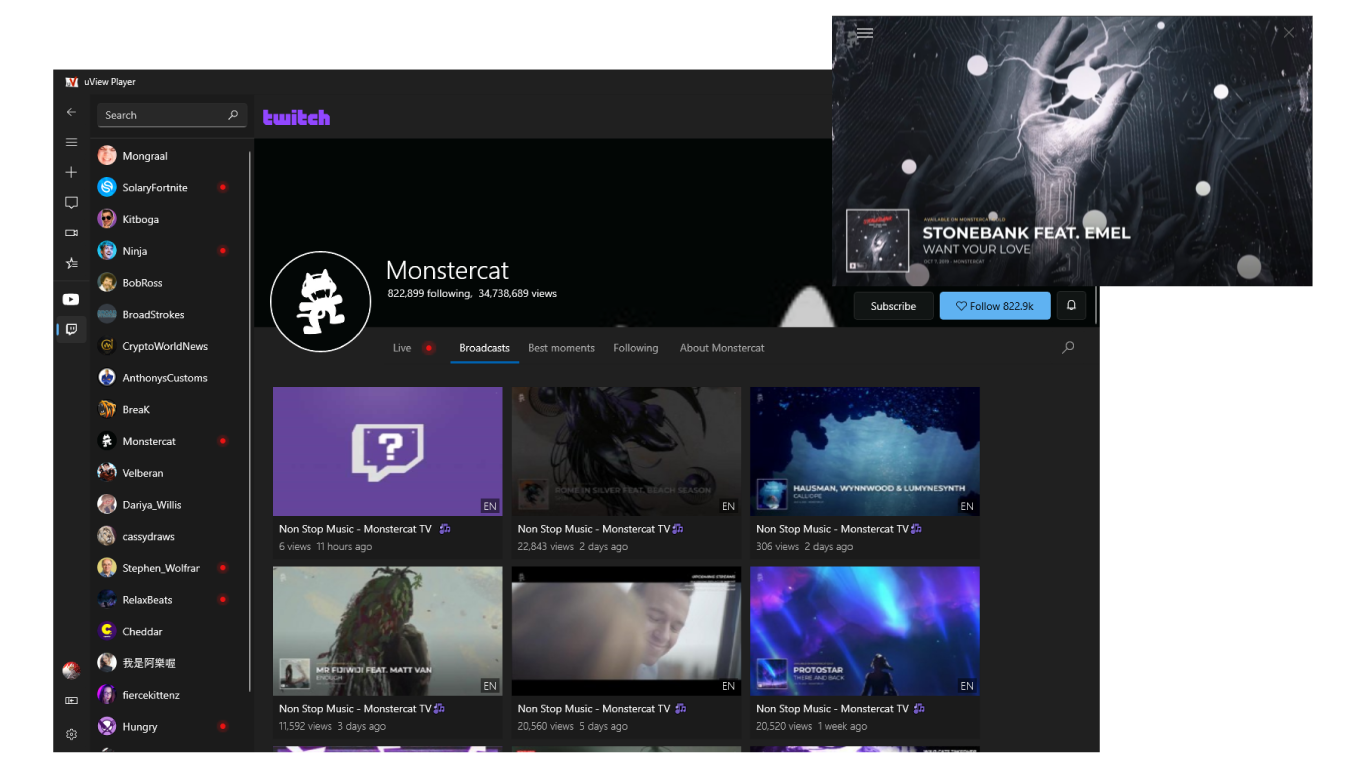Click the Subscribe button
This screenshot has height=768, width=1366.
pos(893,306)
